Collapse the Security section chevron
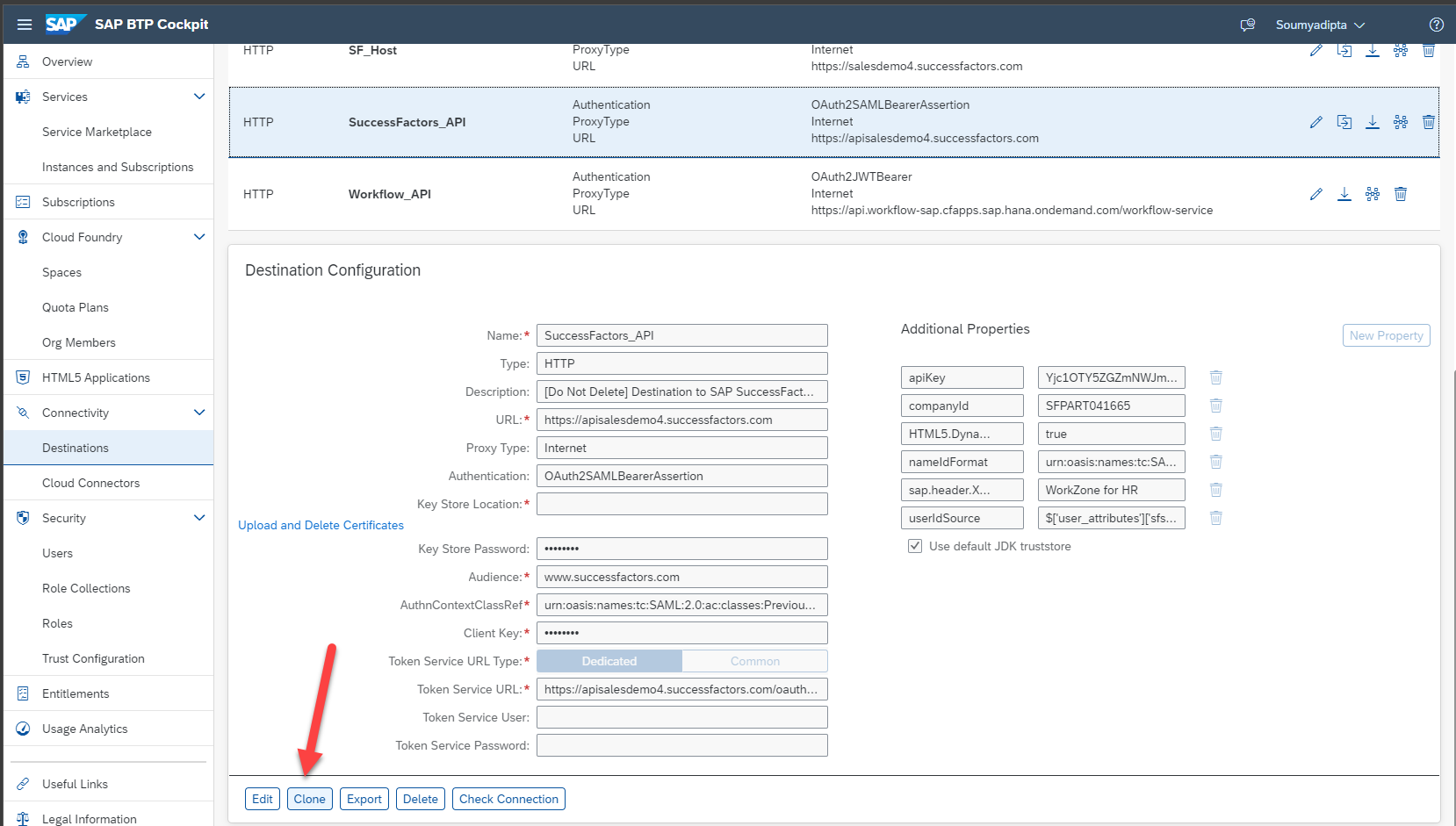 (x=199, y=518)
